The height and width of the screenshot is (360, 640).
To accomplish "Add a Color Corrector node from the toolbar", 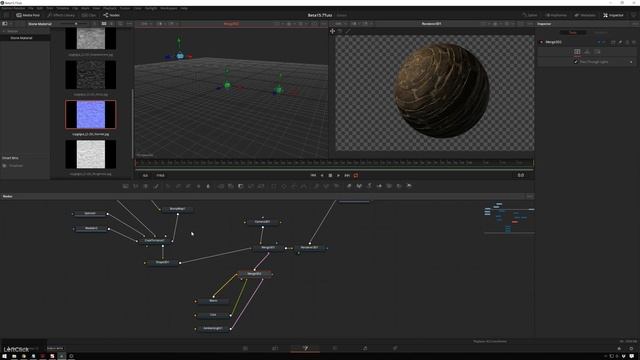I will [168, 186].
